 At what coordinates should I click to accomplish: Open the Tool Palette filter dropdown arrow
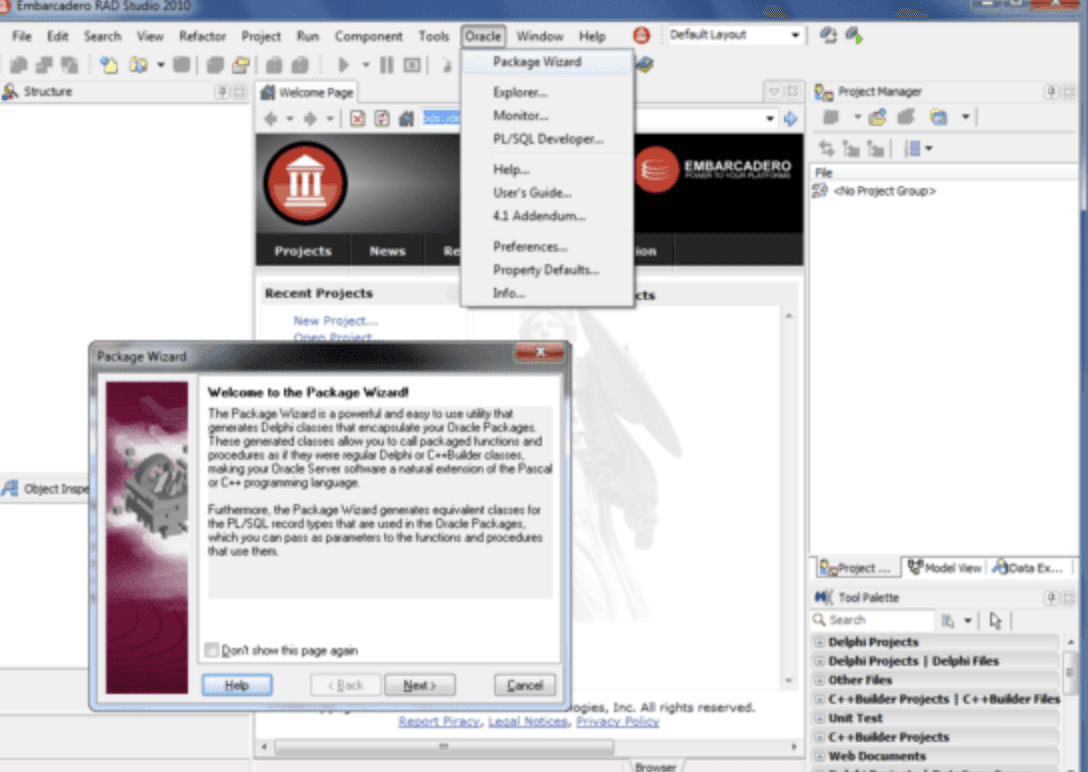[967, 620]
